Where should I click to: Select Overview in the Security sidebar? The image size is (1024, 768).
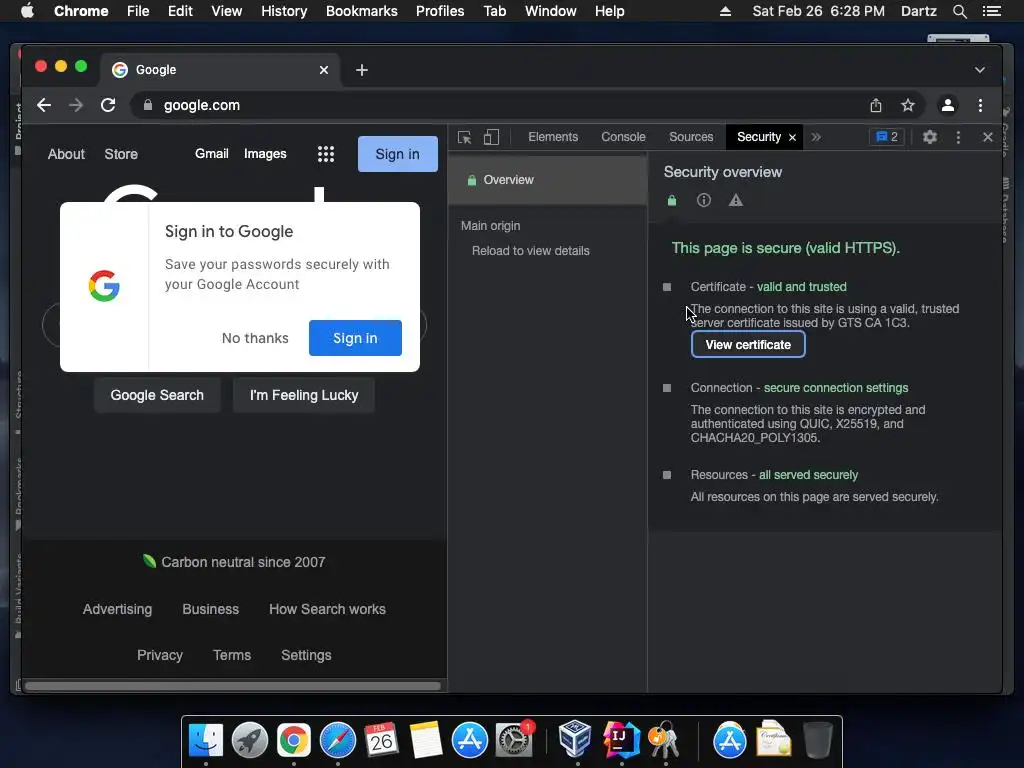(x=547, y=180)
